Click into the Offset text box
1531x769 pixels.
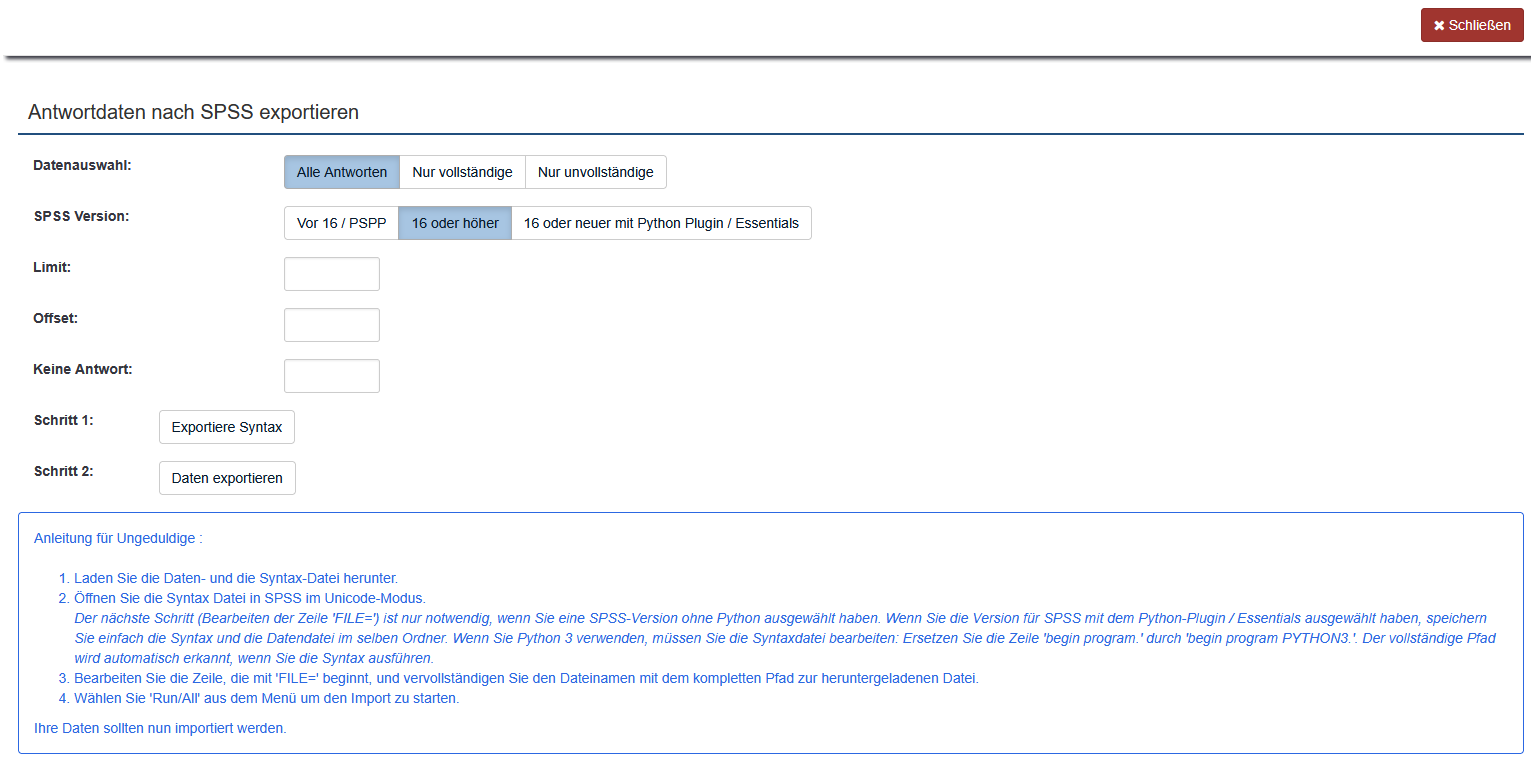point(331,325)
